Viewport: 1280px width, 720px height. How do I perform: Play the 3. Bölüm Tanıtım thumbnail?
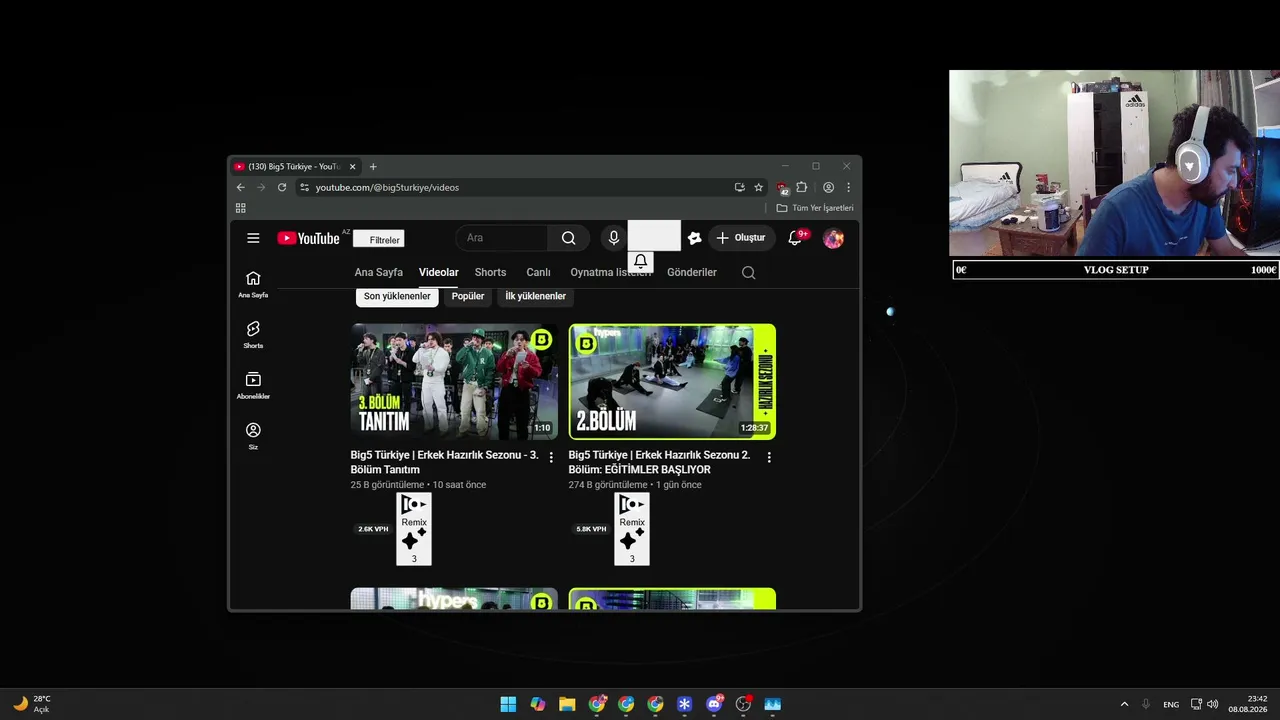pos(454,382)
